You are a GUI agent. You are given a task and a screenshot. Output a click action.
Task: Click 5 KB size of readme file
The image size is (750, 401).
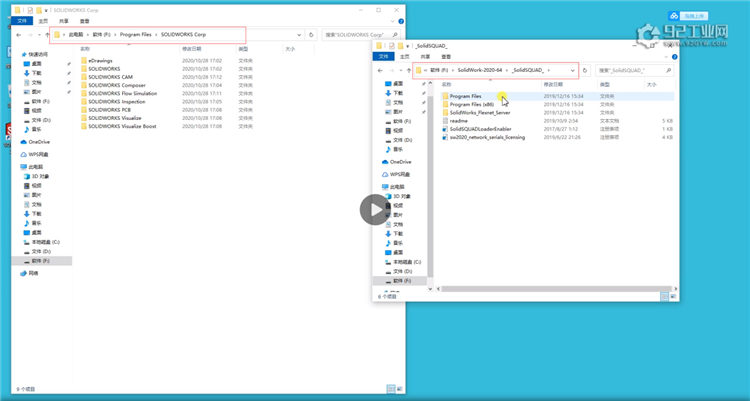[667, 121]
